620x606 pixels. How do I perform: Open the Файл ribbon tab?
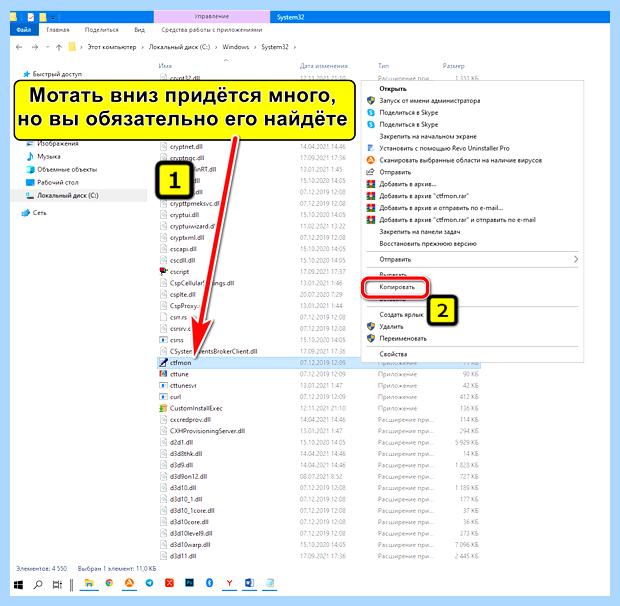click(24, 30)
